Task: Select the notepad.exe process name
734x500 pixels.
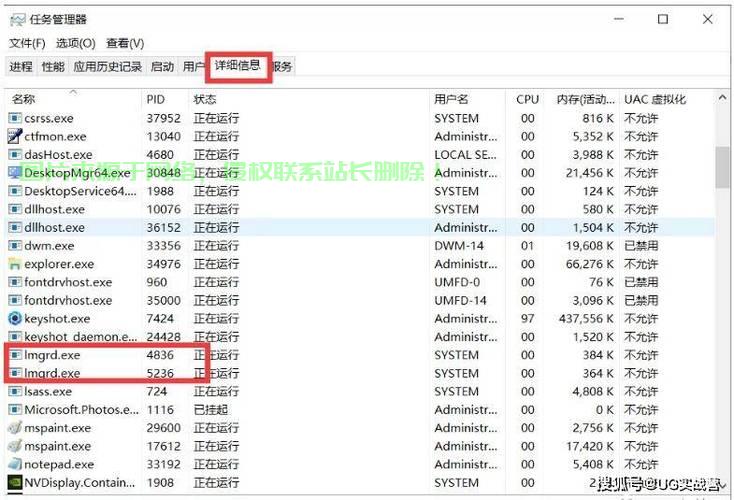Action: 59,464
